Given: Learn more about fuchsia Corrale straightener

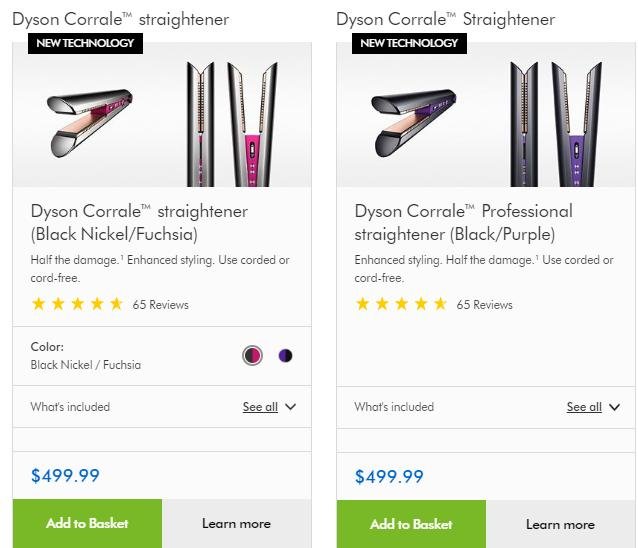Looking at the screenshot, I should click(x=236, y=524).
